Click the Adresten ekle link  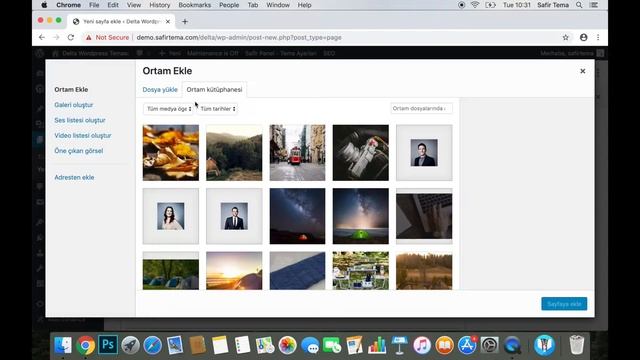74,177
